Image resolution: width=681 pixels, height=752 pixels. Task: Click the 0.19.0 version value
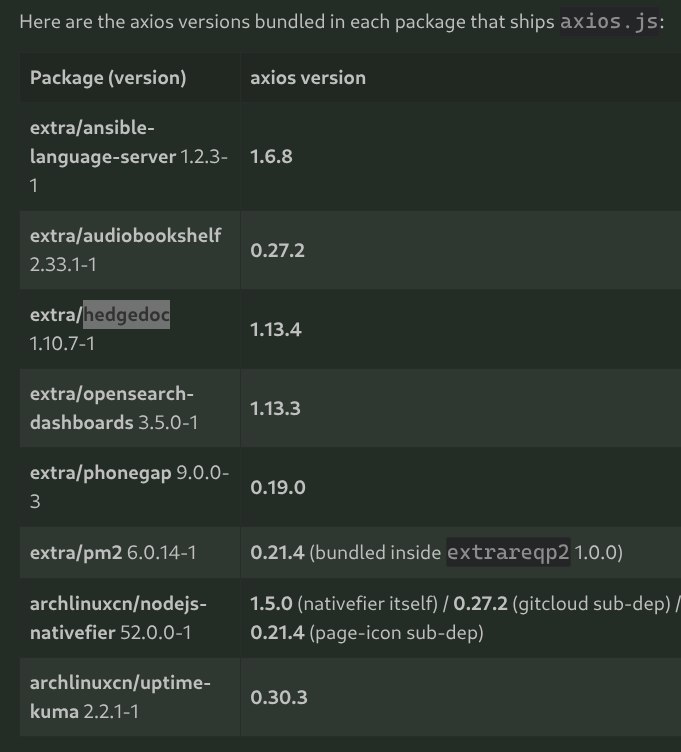[x=277, y=488]
